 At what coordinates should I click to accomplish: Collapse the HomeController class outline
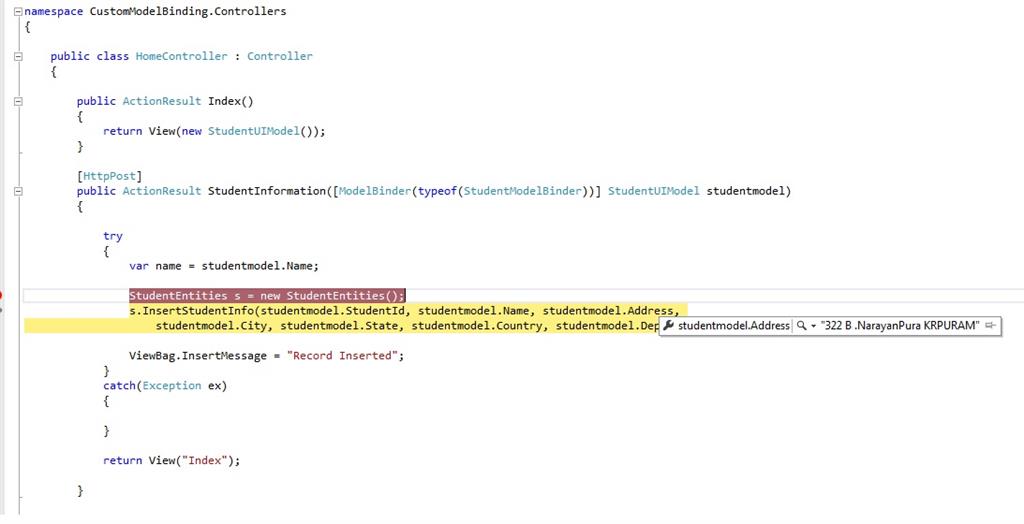coord(18,56)
